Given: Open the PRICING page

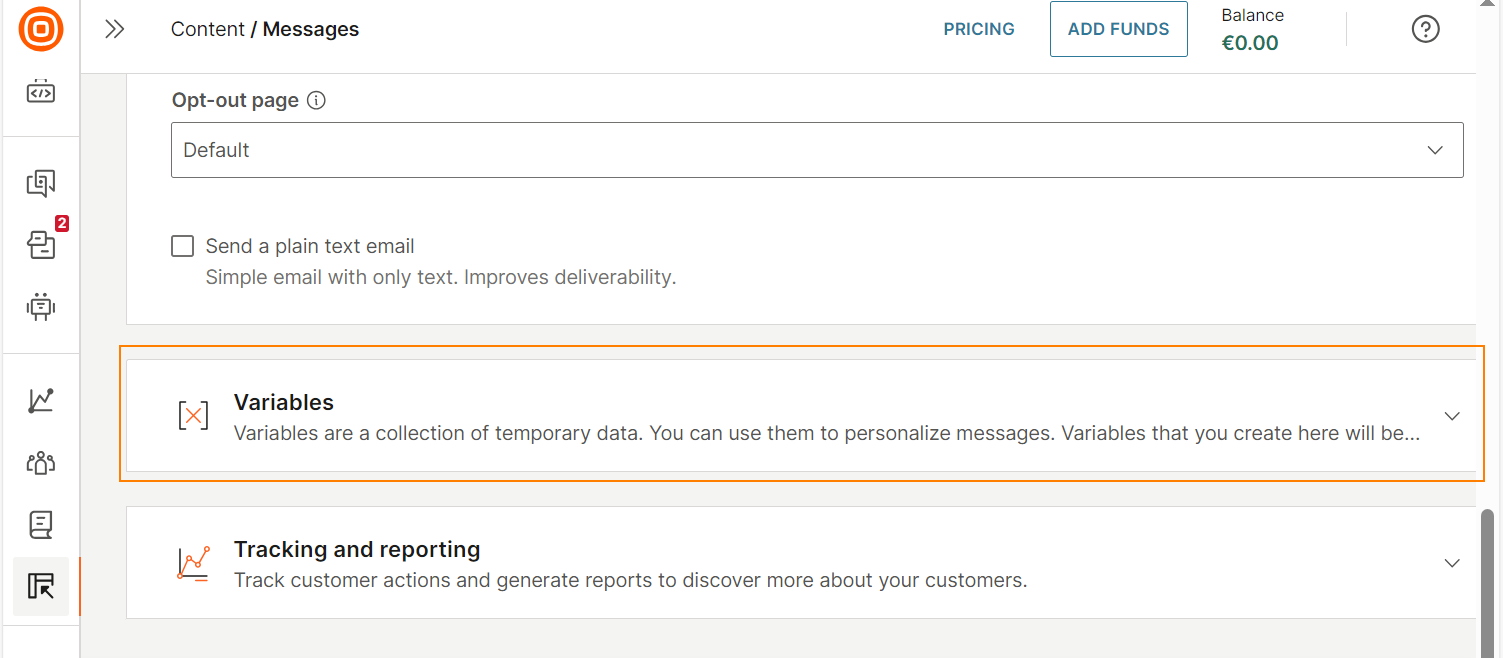Looking at the screenshot, I should [x=978, y=29].
